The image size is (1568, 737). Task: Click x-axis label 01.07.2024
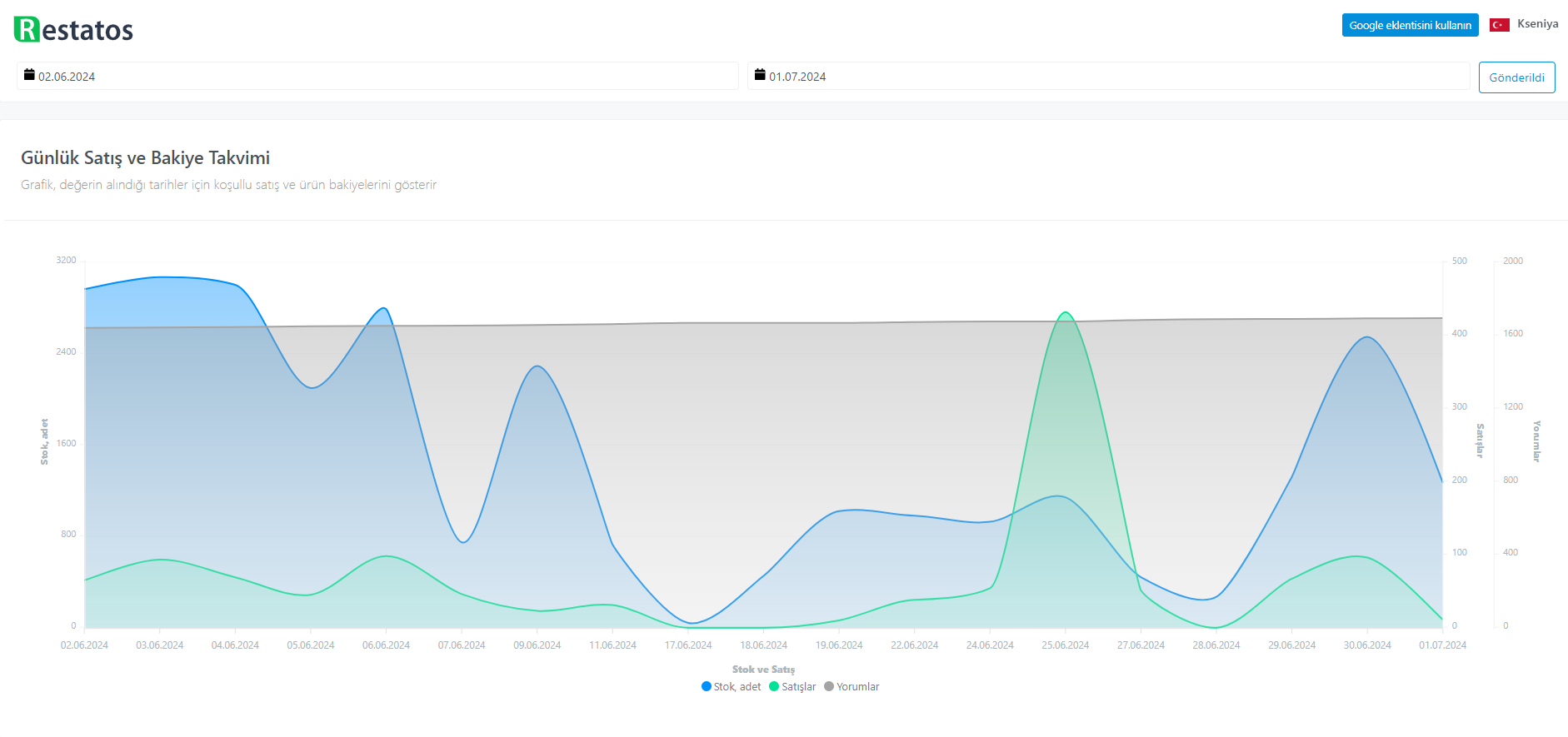click(1443, 645)
